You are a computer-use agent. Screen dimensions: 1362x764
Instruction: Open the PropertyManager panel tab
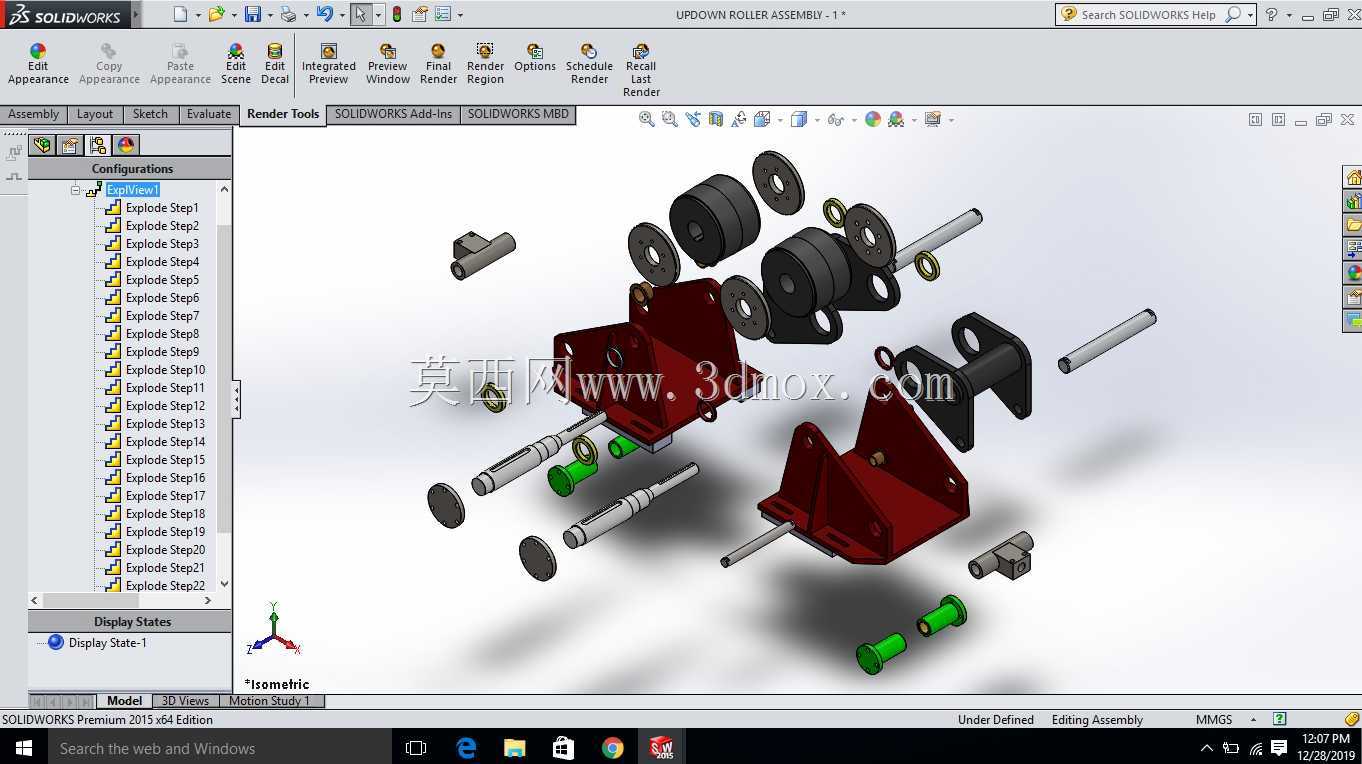coord(70,145)
